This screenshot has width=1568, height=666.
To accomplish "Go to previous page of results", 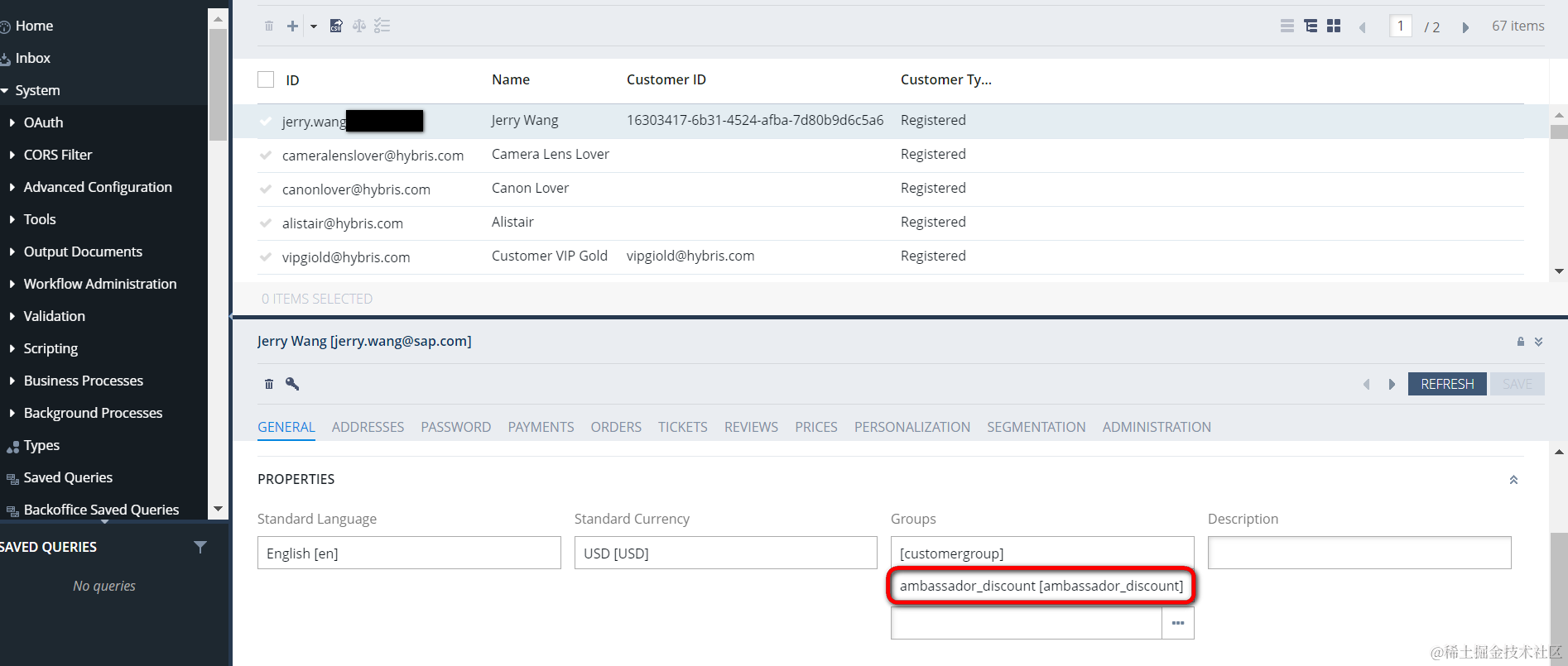I will pos(1363,27).
